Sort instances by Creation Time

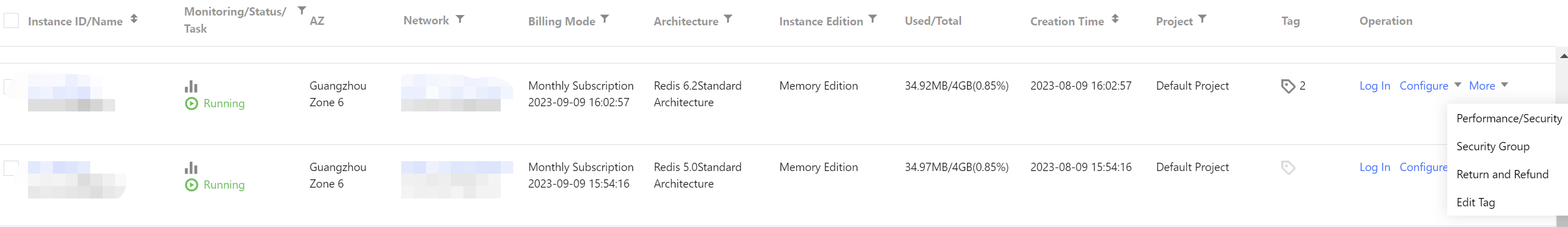[1115, 20]
